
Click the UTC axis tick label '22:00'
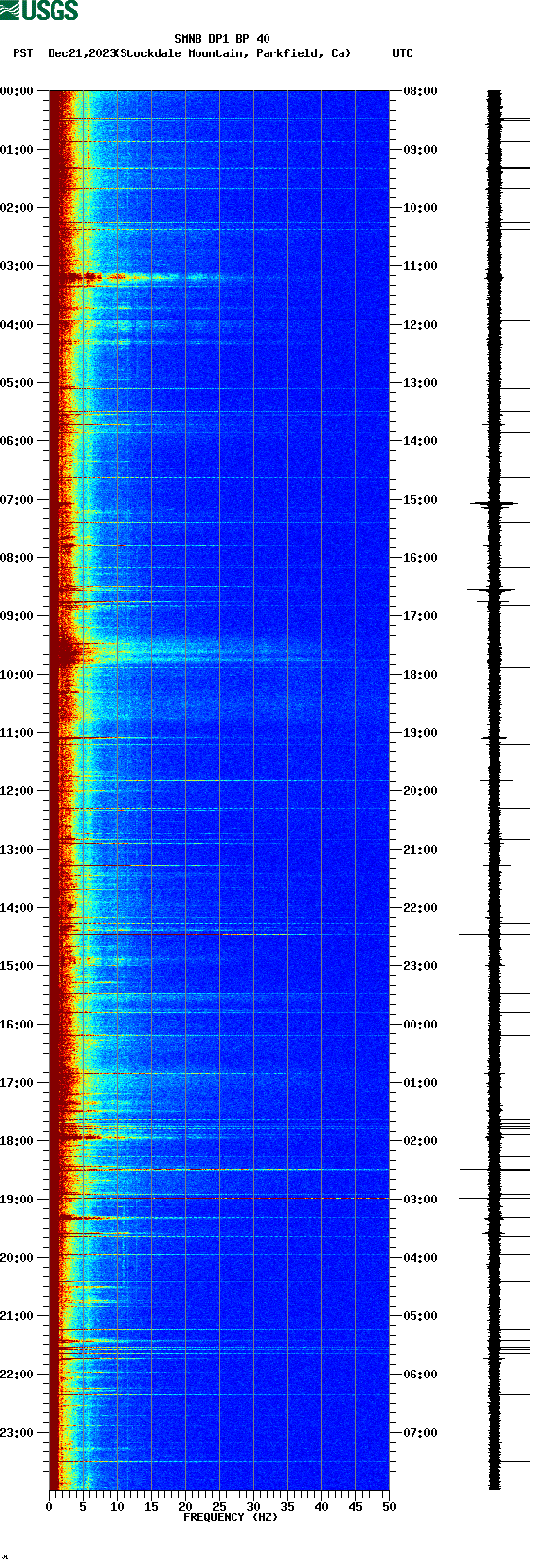coord(420,908)
